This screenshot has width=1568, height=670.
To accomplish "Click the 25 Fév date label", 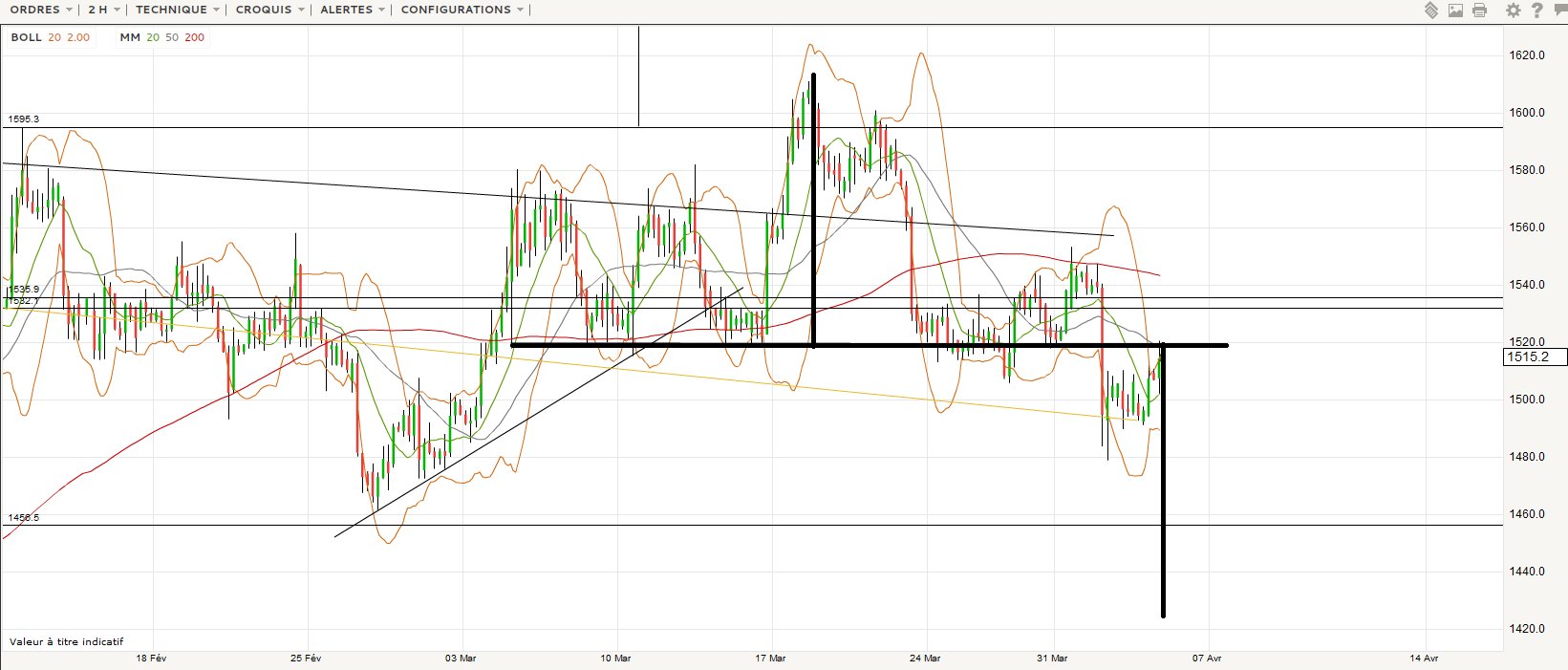I will (306, 659).
